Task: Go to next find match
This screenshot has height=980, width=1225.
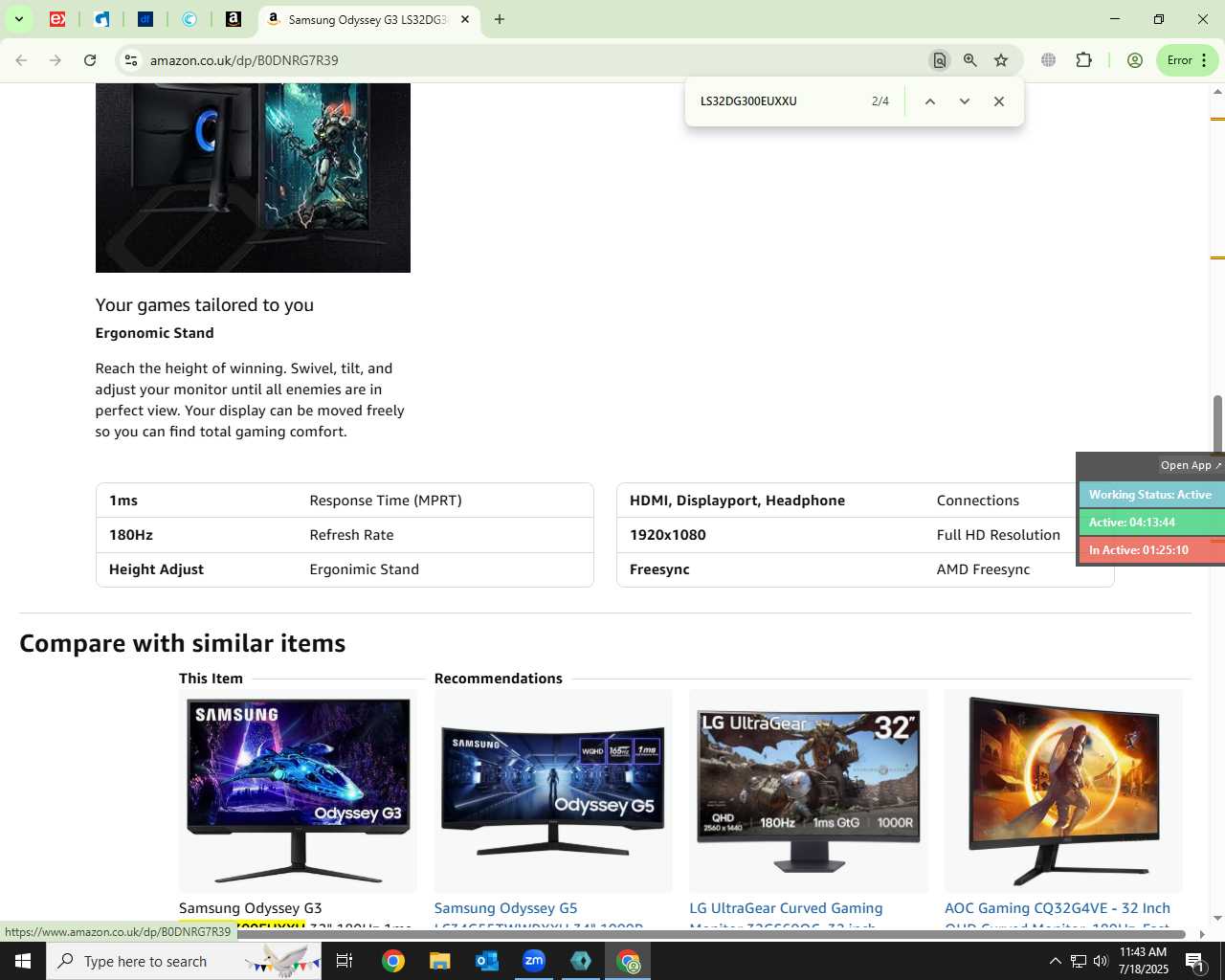Action: tap(965, 101)
